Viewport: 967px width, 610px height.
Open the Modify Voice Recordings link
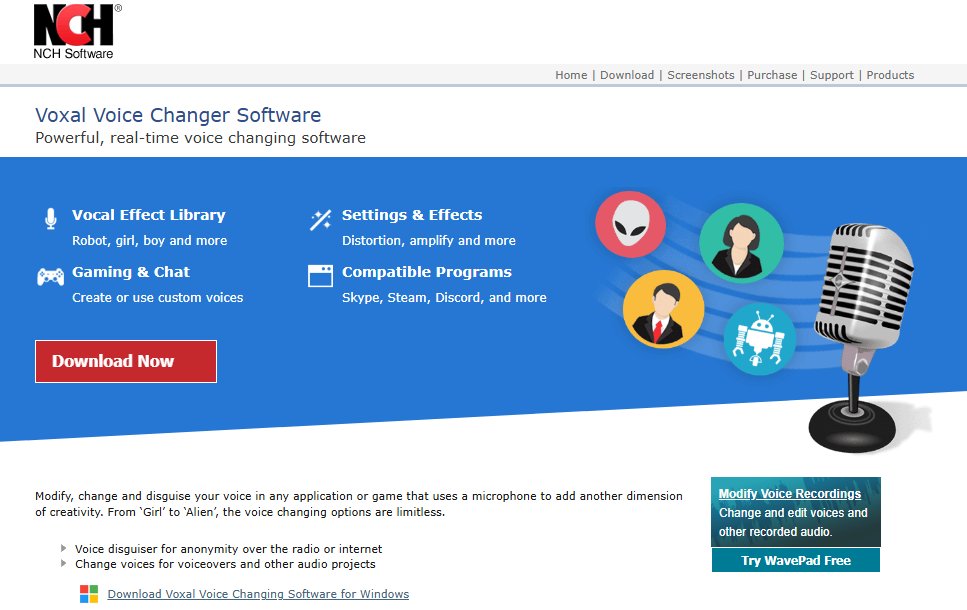[x=789, y=494]
